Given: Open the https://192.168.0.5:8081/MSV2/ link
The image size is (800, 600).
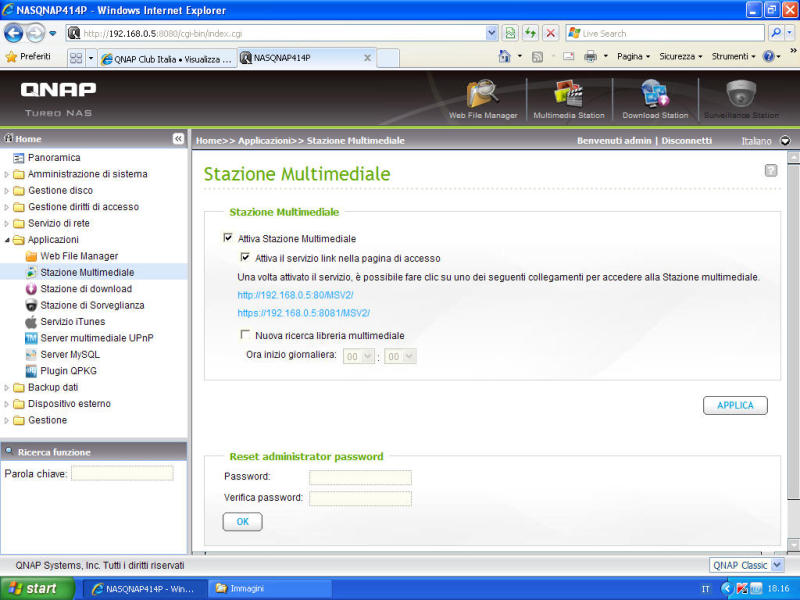Looking at the screenshot, I should pos(304,313).
